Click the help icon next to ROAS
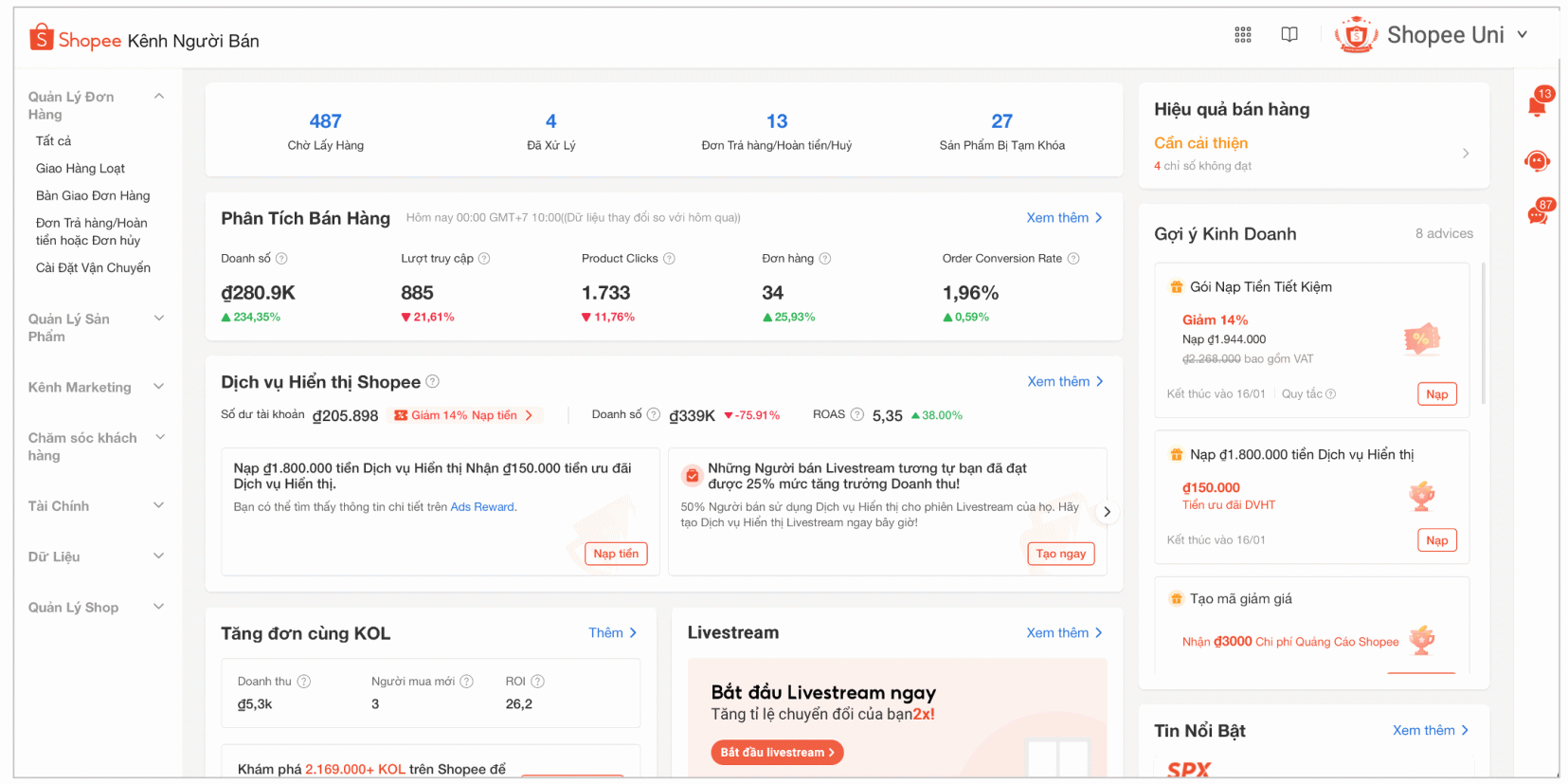 856,414
